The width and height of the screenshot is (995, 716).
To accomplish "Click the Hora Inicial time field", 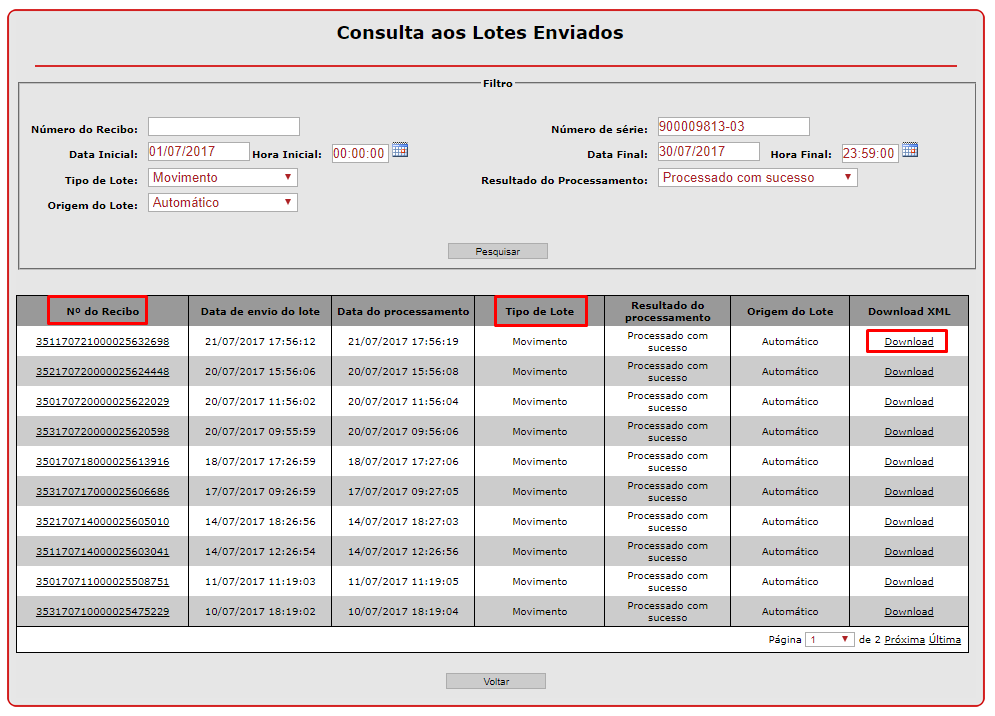I will [x=360, y=154].
